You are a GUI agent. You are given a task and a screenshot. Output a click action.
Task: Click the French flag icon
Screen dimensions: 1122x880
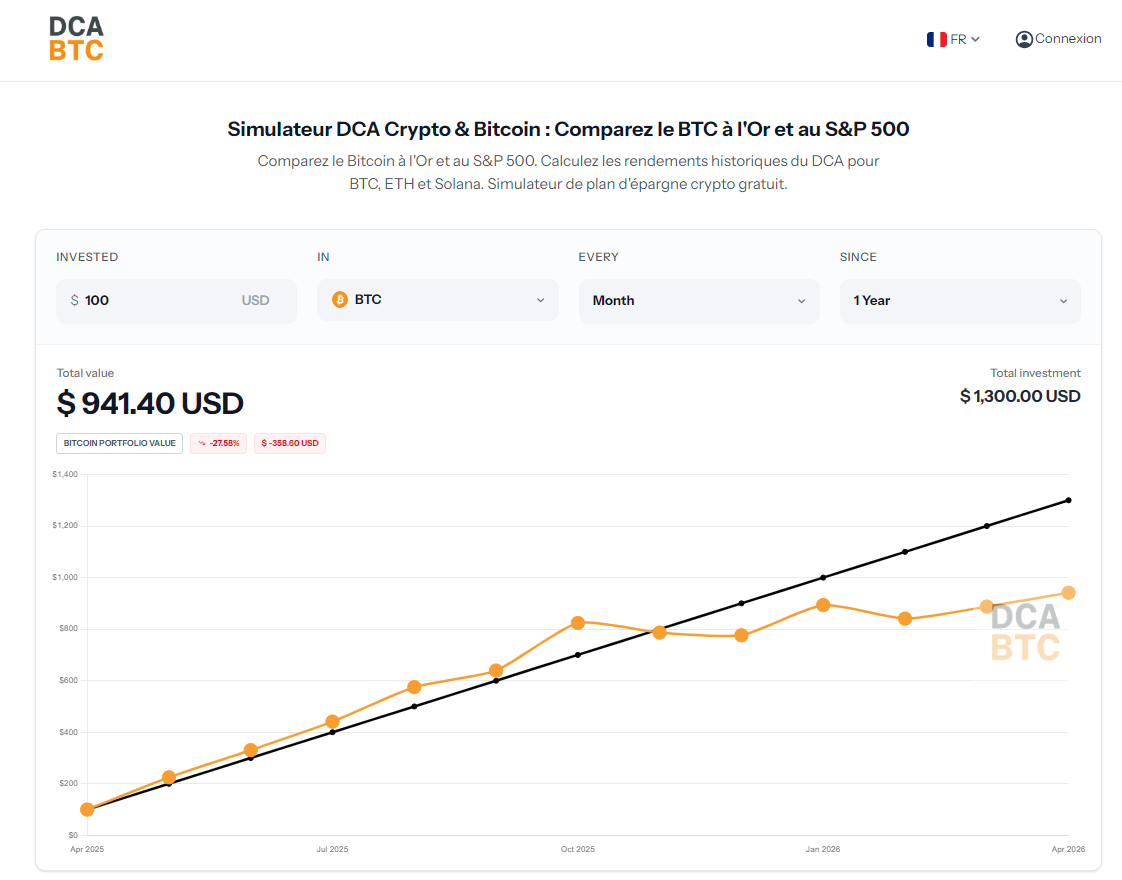click(x=936, y=39)
